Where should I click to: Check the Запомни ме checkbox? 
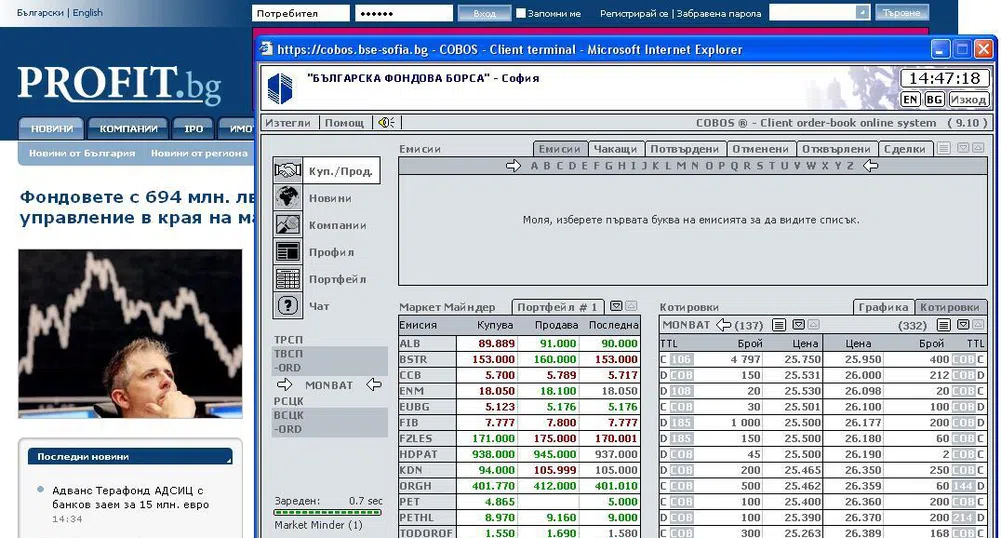(x=521, y=14)
